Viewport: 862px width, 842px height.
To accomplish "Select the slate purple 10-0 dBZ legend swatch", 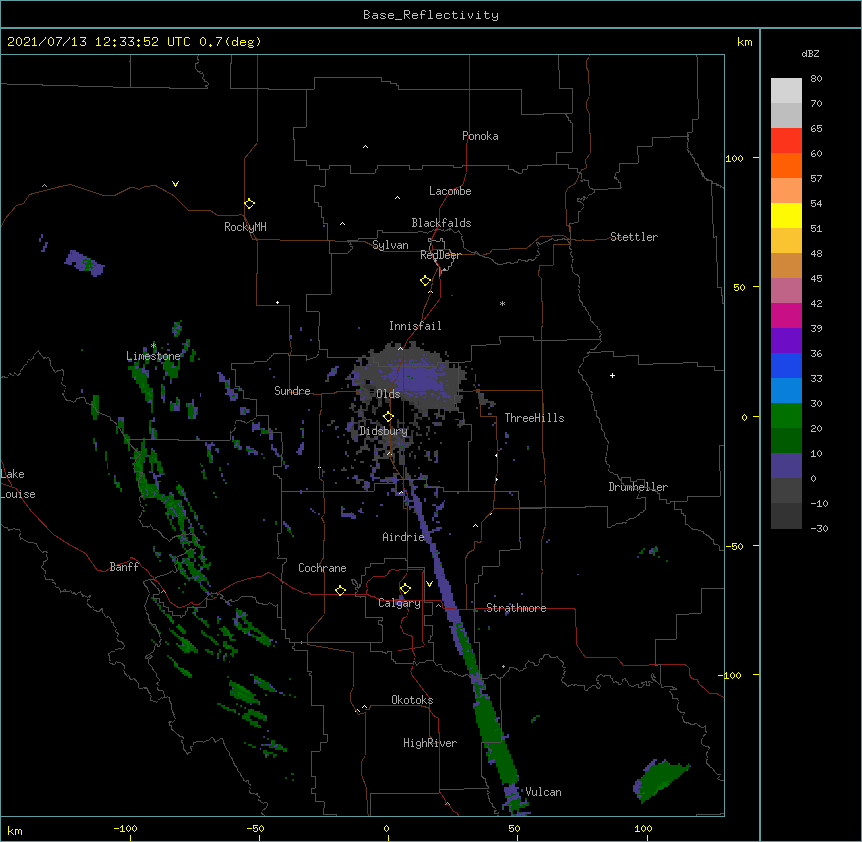I will (x=786, y=466).
